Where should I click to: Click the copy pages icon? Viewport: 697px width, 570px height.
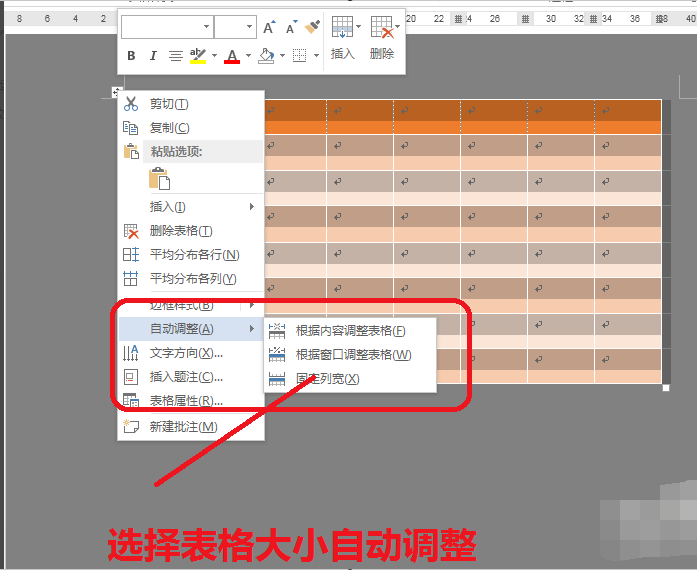(x=131, y=128)
